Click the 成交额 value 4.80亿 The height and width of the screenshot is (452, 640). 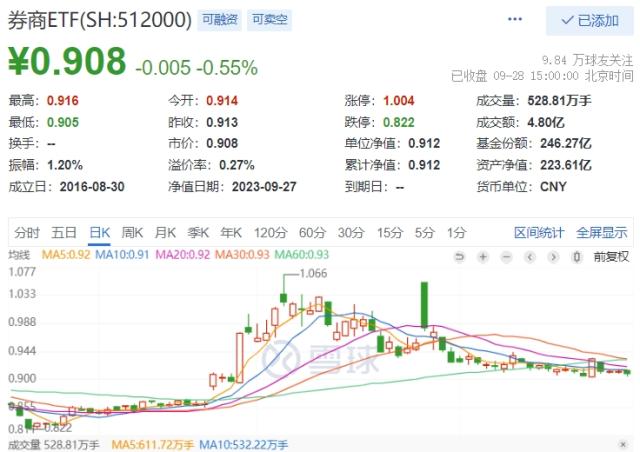click(x=546, y=122)
